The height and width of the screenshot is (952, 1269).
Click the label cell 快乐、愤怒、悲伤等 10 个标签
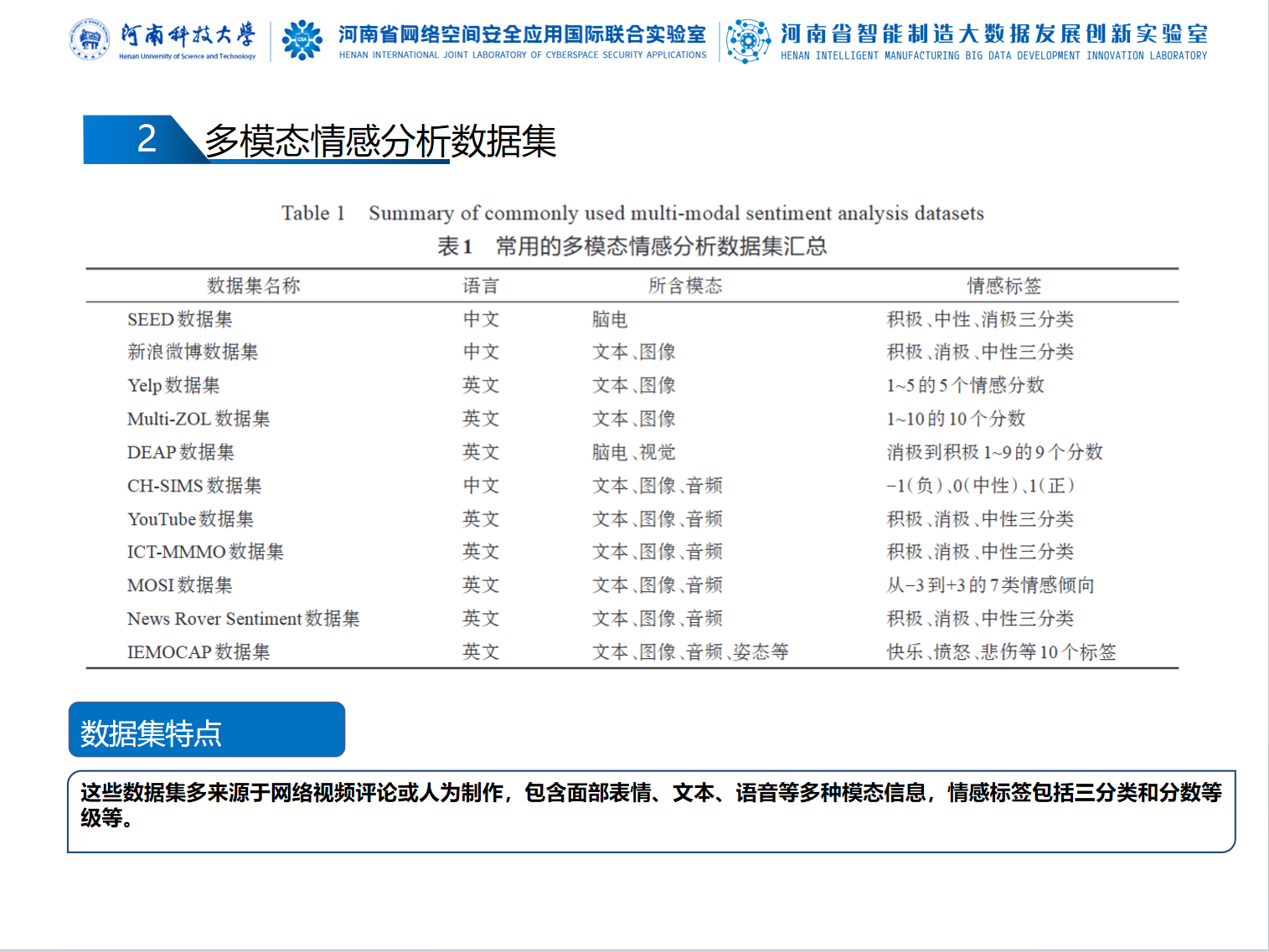(1002, 652)
